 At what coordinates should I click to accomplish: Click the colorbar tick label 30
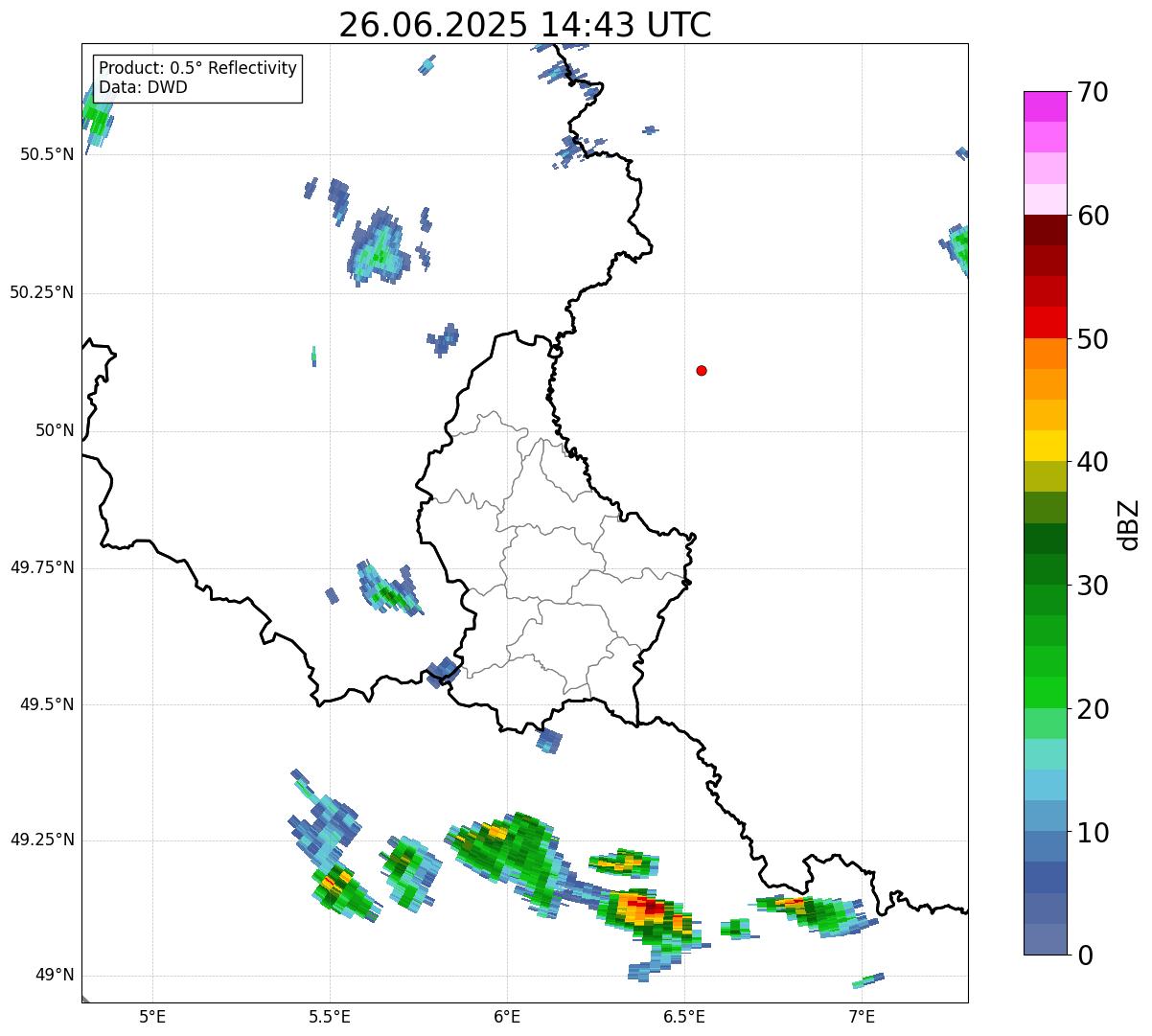point(1093,586)
